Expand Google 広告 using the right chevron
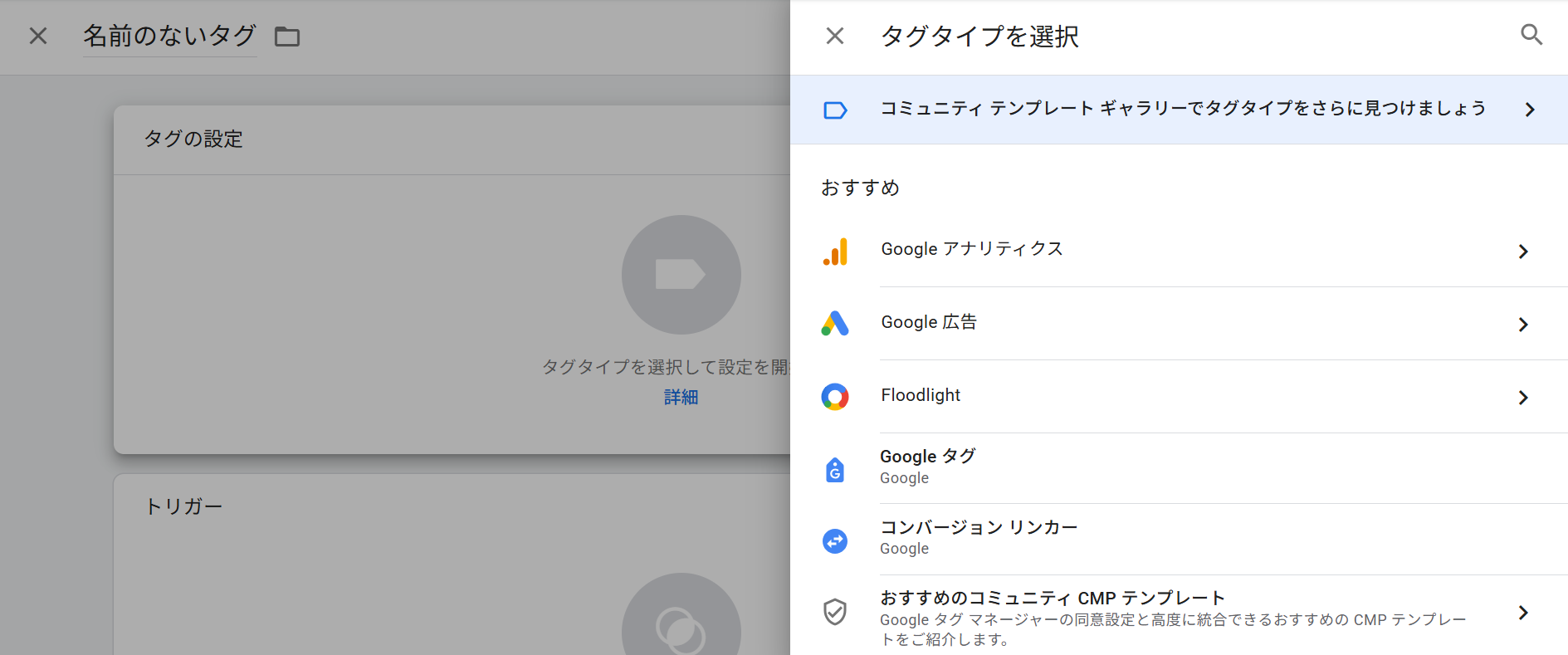This screenshot has height=655, width=1568. [1522, 325]
